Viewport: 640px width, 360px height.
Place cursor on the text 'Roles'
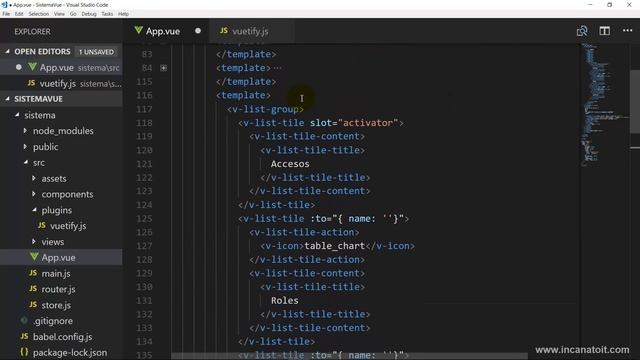pyautogui.click(x=284, y=300)
